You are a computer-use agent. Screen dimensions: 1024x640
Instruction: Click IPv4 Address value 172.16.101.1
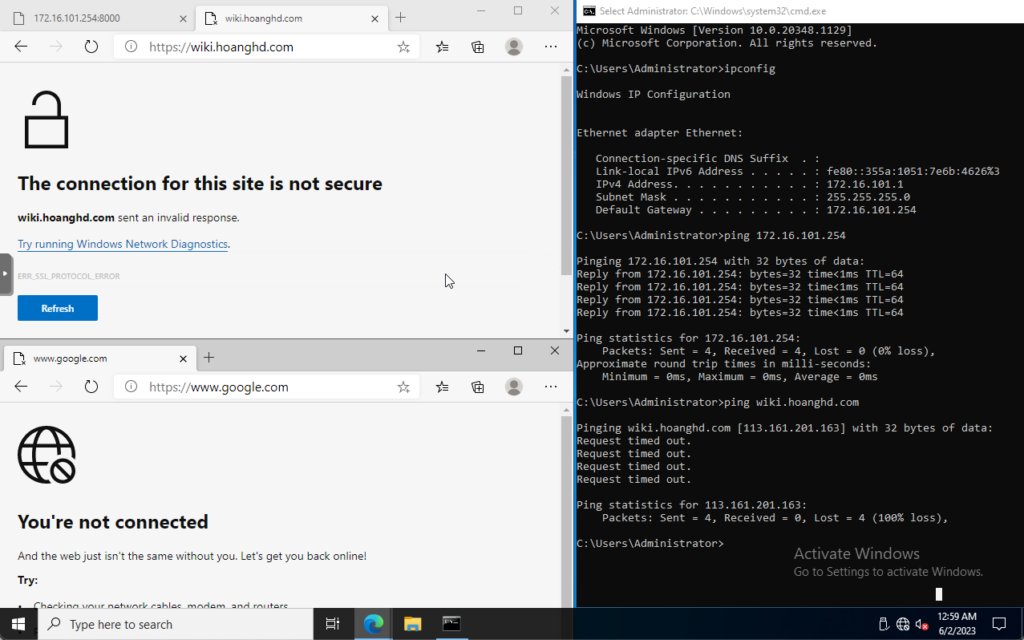coord(865,184)
